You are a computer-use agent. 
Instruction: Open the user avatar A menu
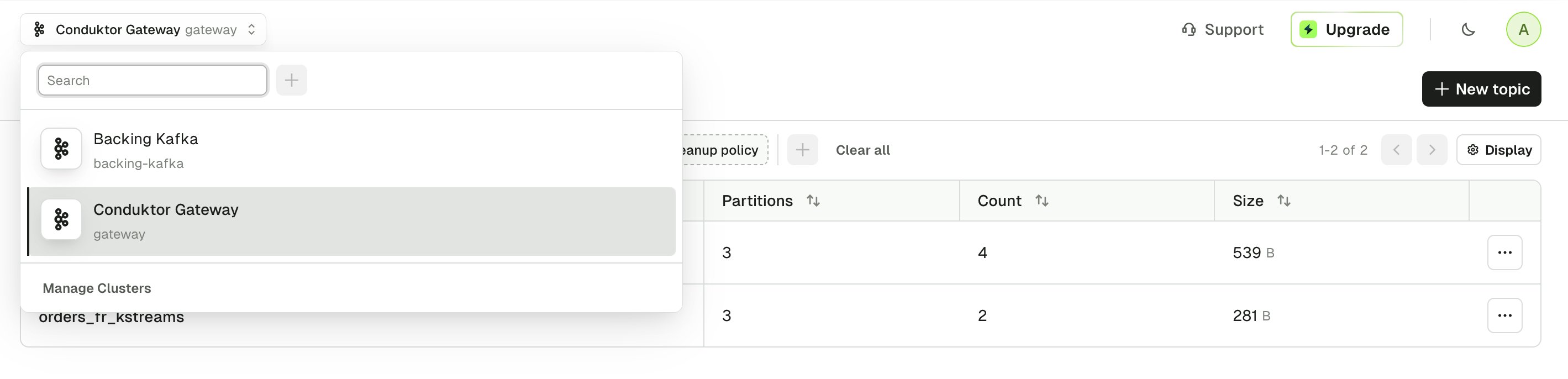1523,29
